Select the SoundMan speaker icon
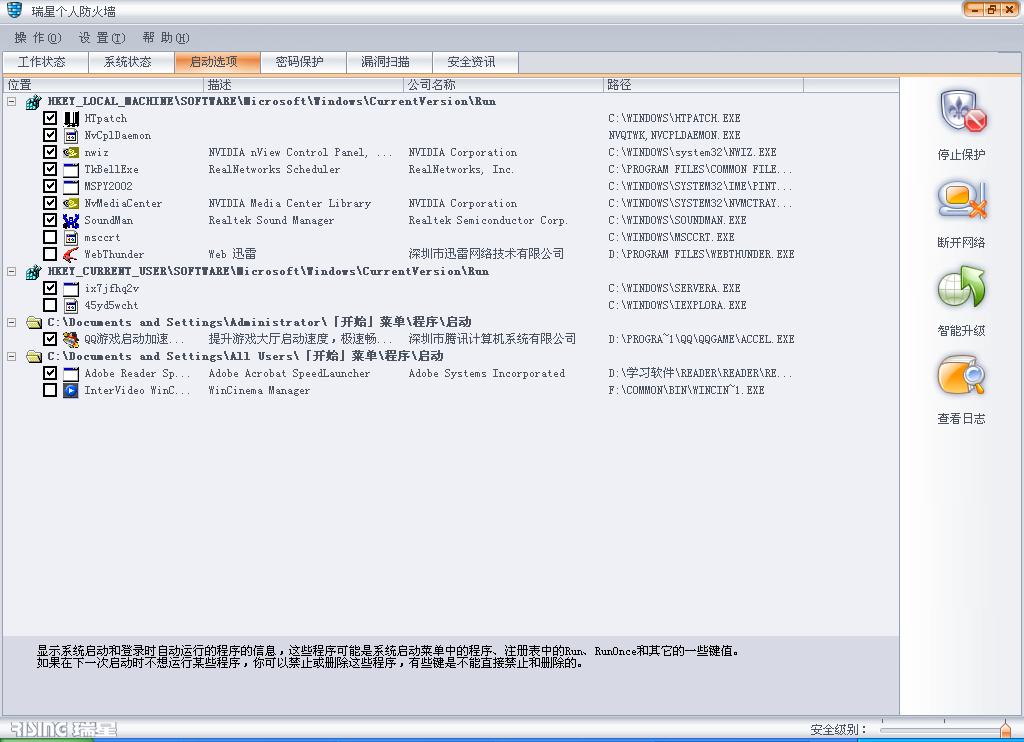This screenshot has height=742, width=1024. [x=71, y=220]
